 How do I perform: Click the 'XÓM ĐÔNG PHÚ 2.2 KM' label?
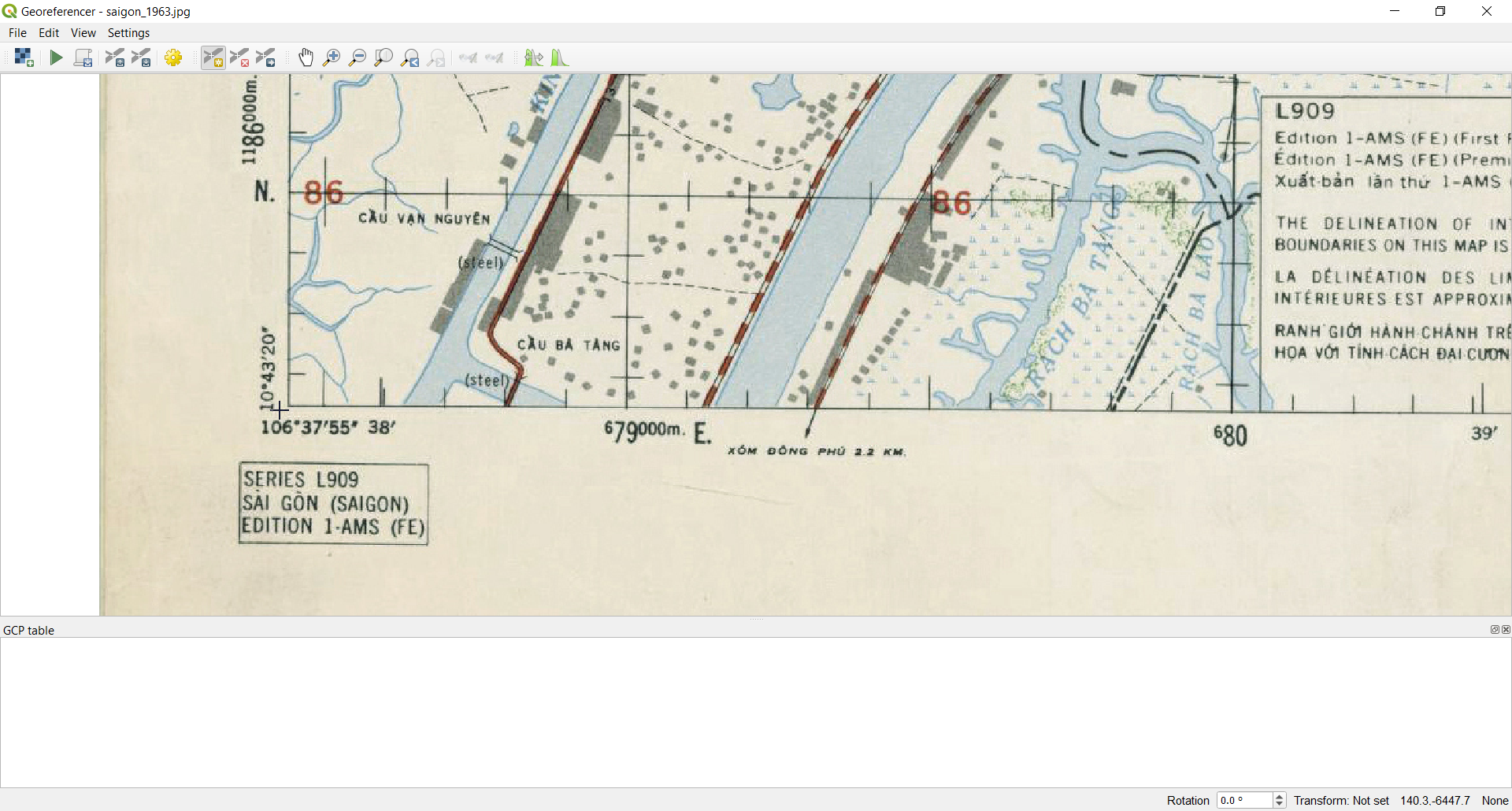pyautogui.click(x=817, y=451)
